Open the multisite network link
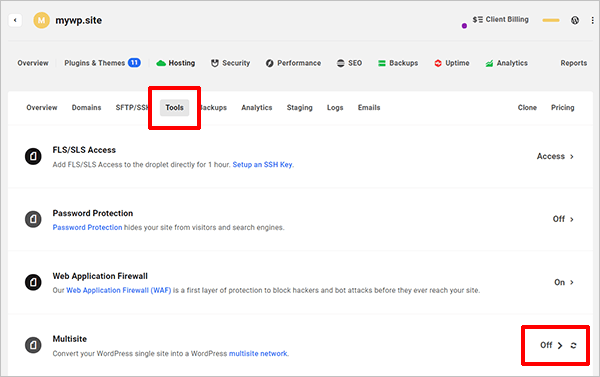Screen dimensions: 600x377 pyautogui.click(x=258, y=353)
